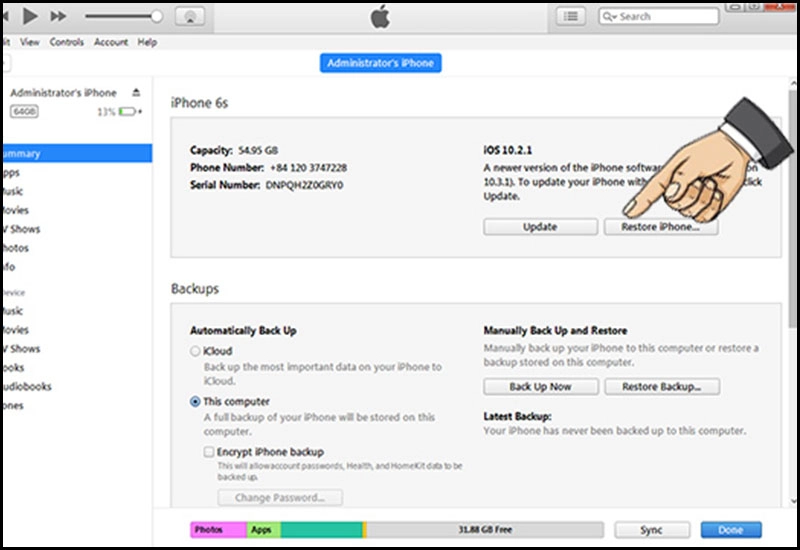
Task: Open Audiobooks in the sidebar
Action: [27, 386]
